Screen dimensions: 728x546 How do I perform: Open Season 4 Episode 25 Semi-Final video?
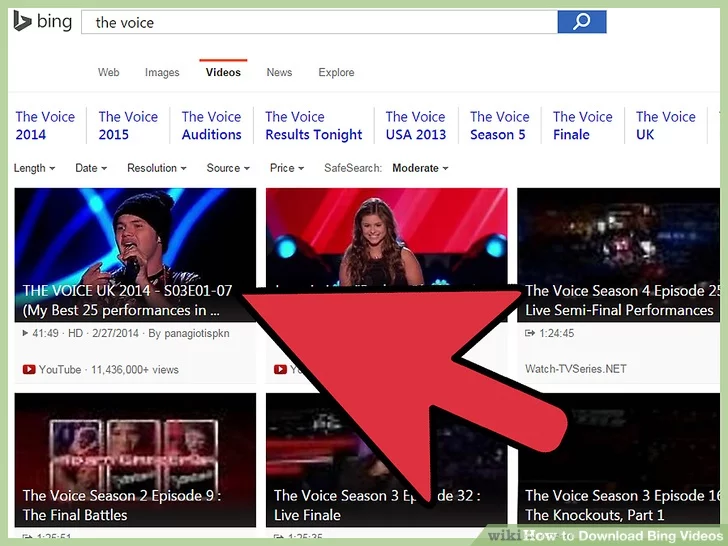coord(618,255)
